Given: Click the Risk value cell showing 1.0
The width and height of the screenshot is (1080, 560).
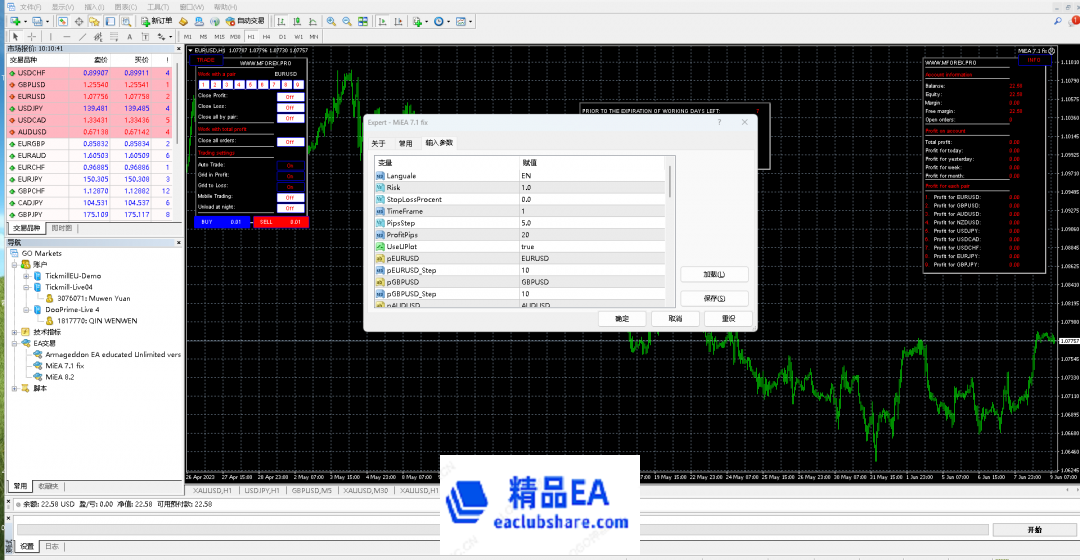Looking at the screenshot, I should point(590,188).
